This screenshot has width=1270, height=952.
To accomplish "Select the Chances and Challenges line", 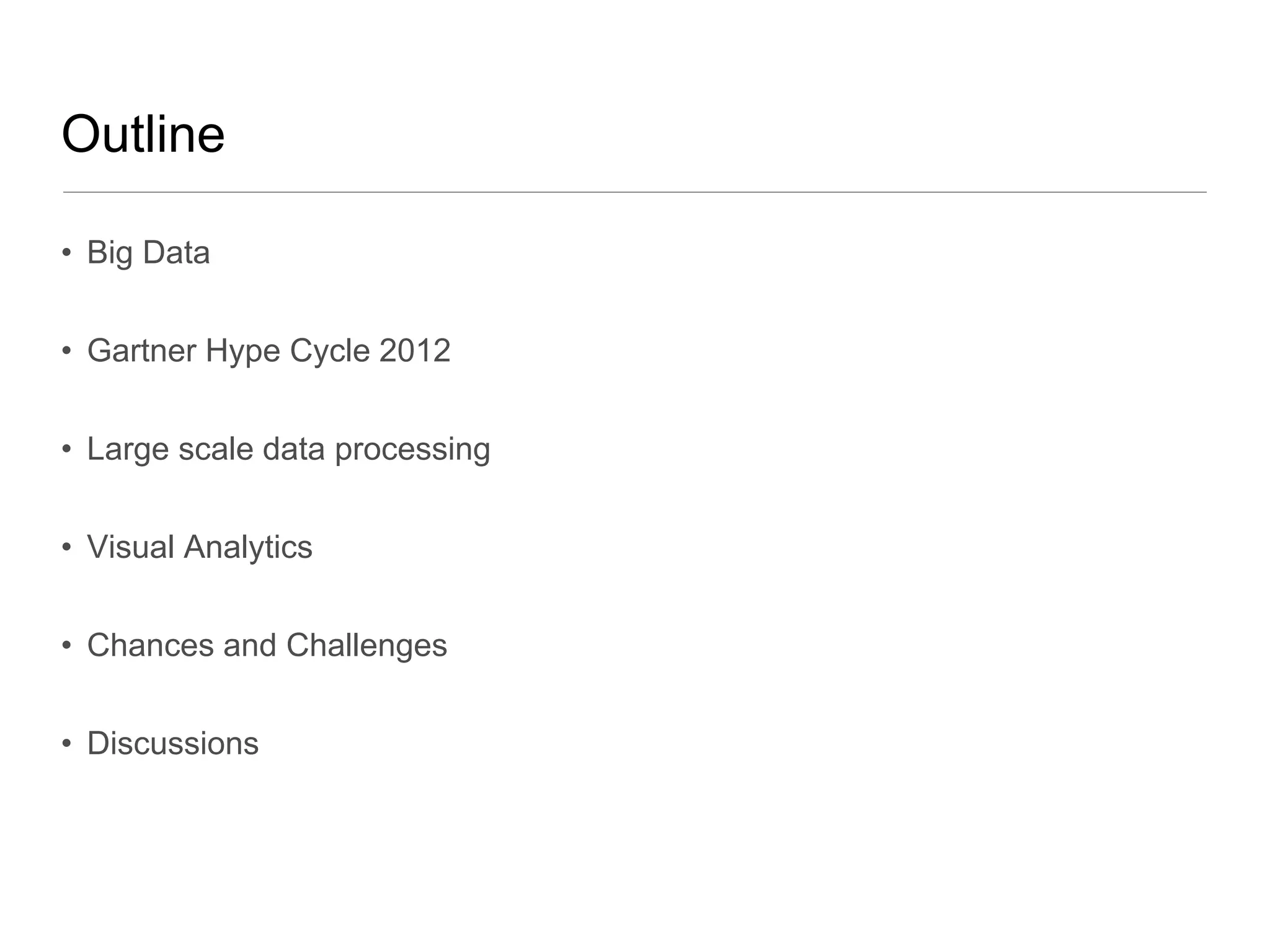I will [x=267, y=645].
